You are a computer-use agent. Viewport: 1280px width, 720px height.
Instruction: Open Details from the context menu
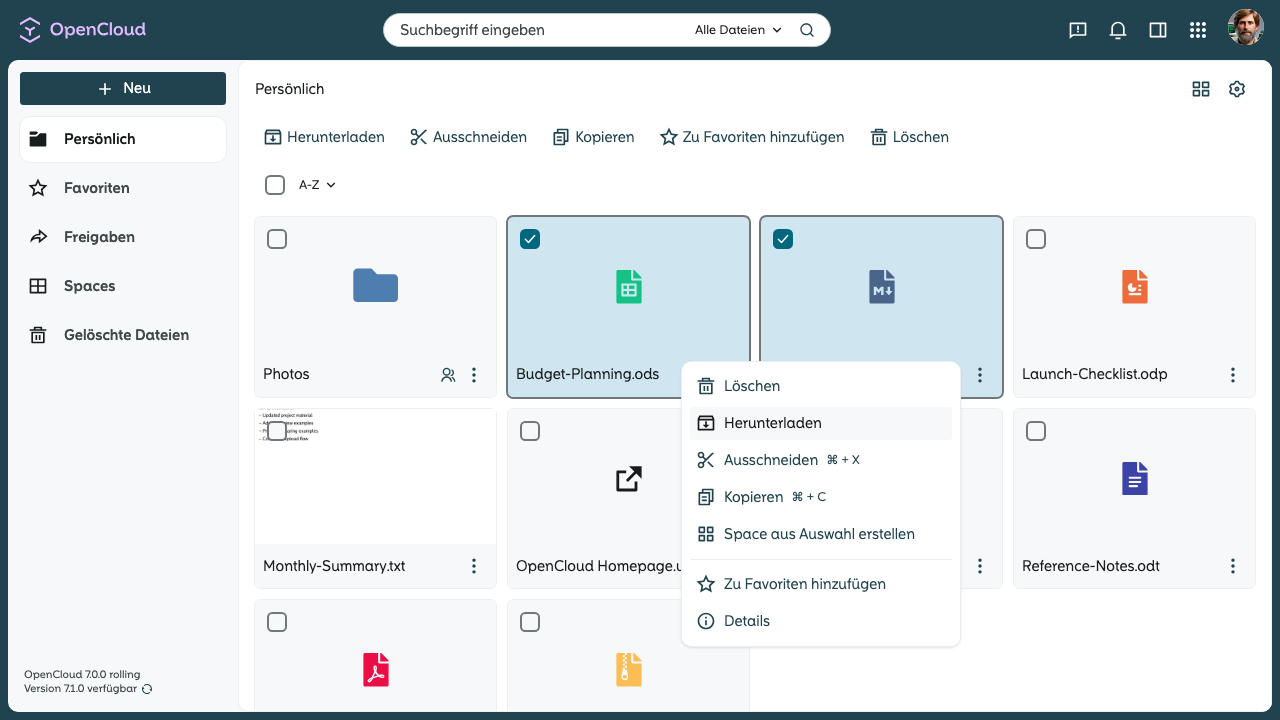(x=821, y=621)
